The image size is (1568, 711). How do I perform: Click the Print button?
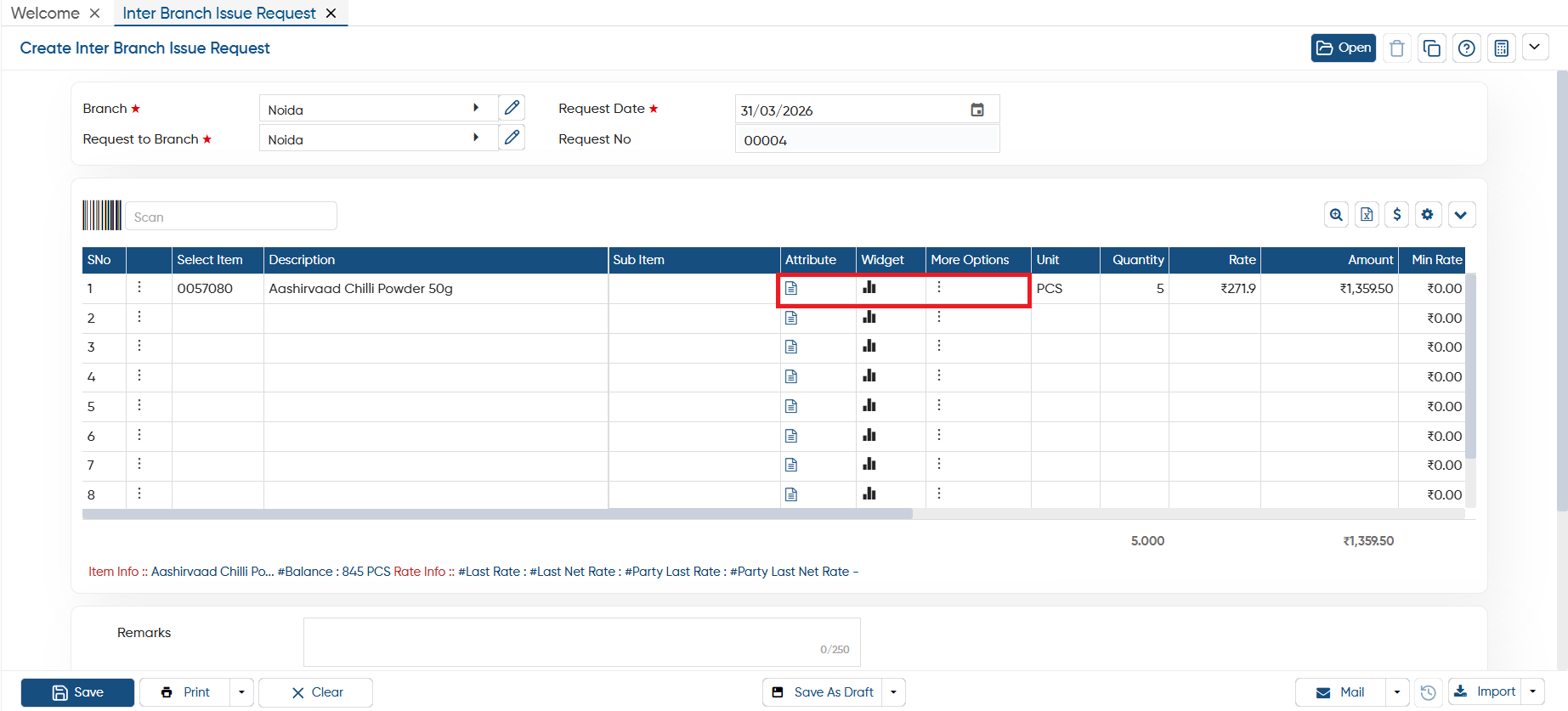tap(185, 692)
